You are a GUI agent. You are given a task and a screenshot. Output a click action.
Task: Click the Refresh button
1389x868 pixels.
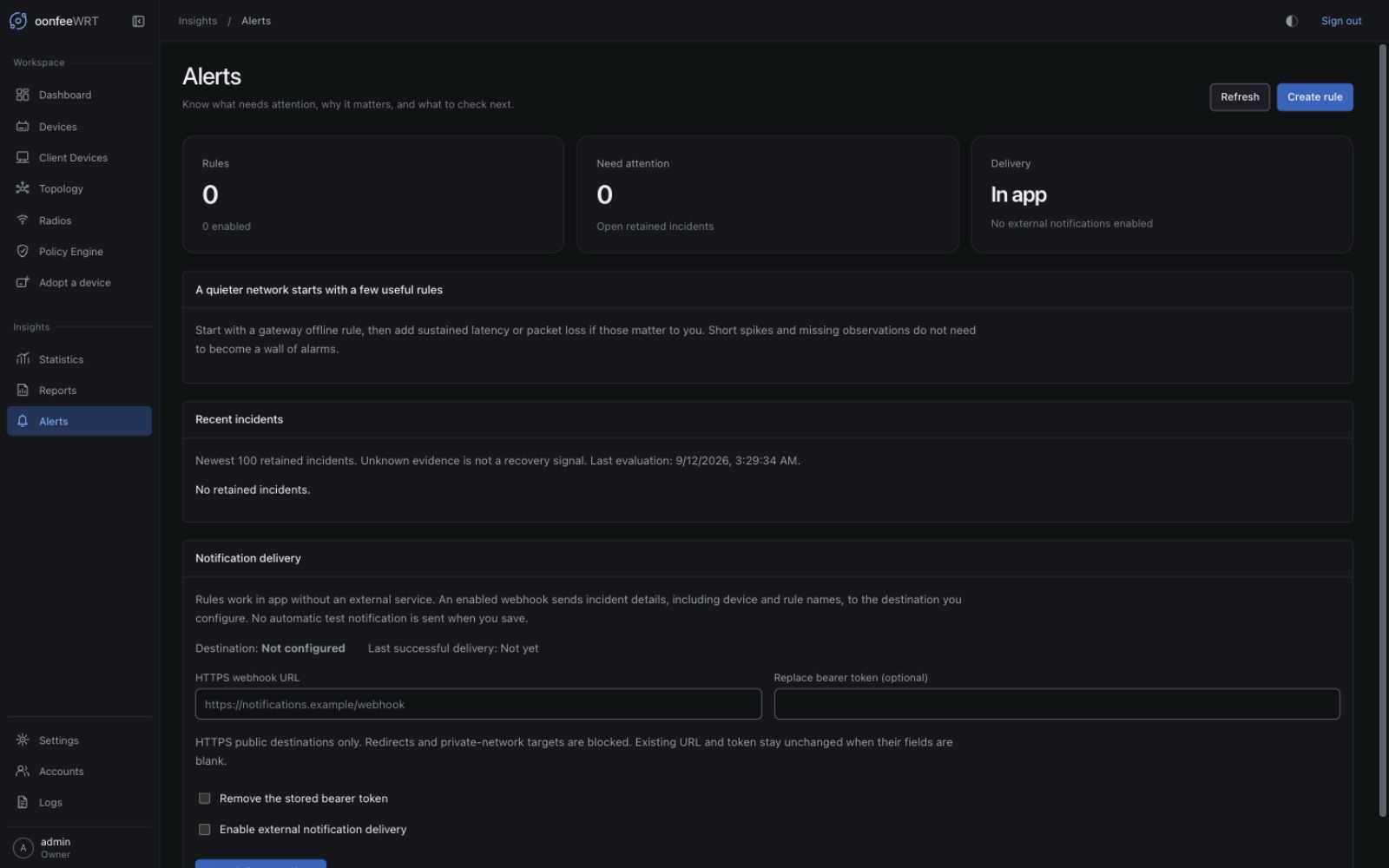pyautogui.click(x=1240, y=97)
